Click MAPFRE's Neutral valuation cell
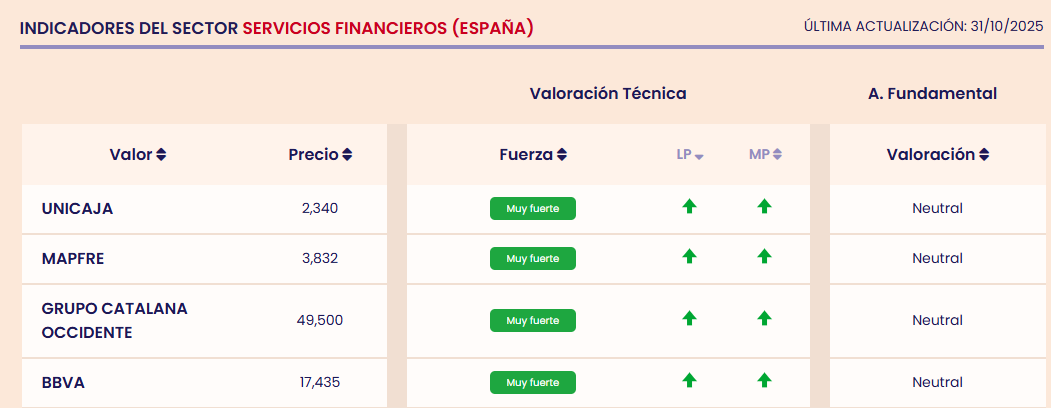The height and width of the screenshot is (408, 1051). 937,258
